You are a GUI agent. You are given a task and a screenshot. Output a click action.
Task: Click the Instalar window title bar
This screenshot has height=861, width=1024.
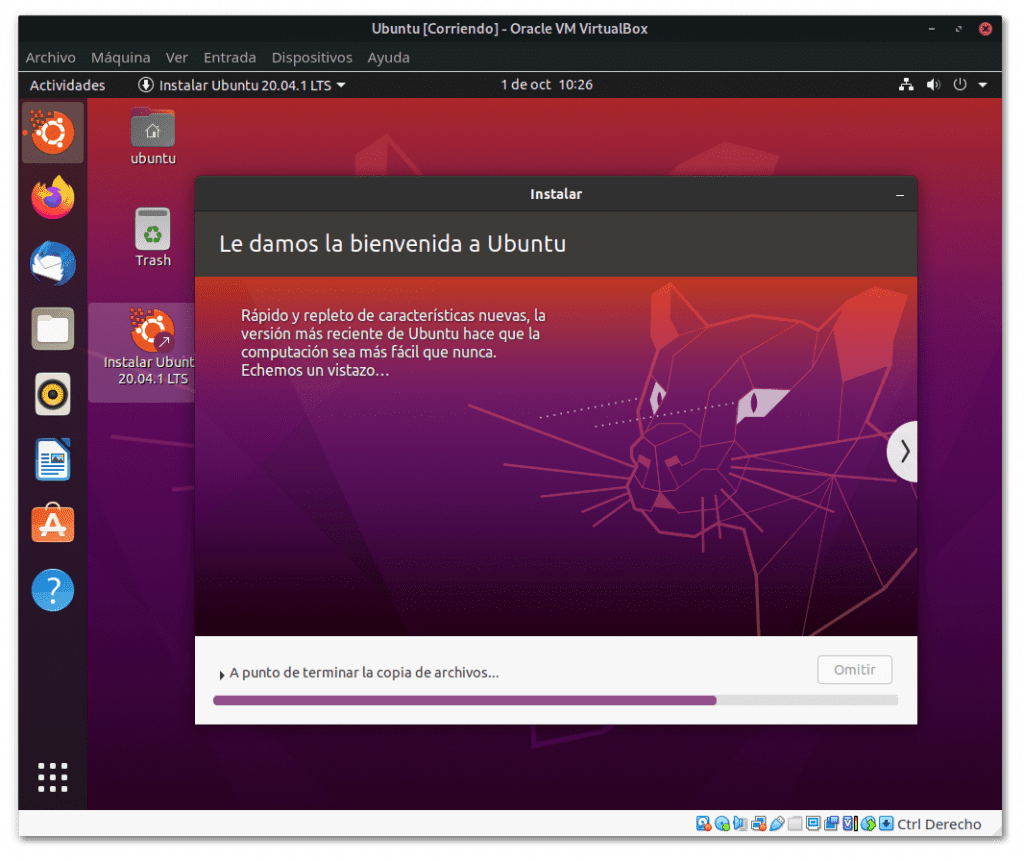[x=556, y=194]
